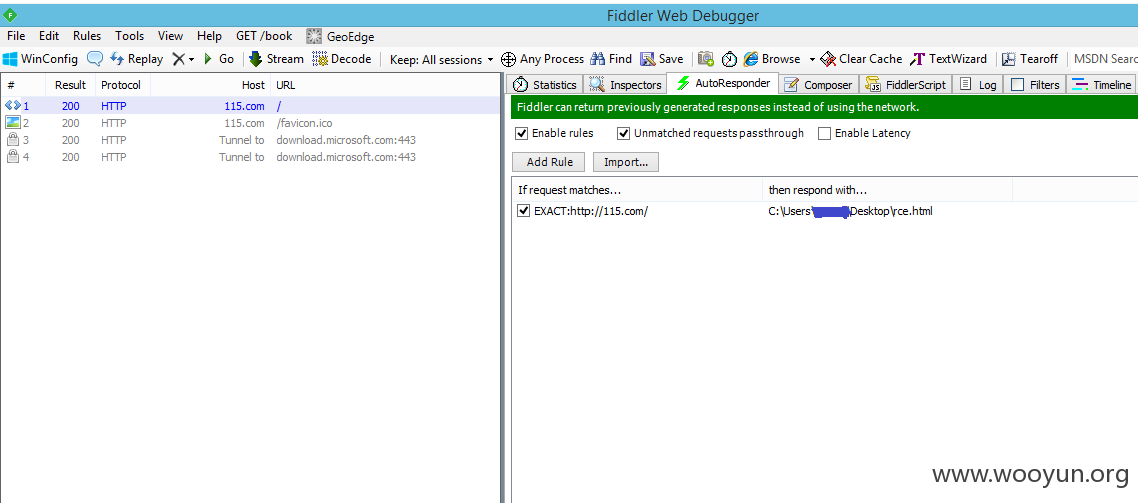The image size is (1138, 503).
Task: Clear the cache with Clear Cache
Action: pos(861,60)
